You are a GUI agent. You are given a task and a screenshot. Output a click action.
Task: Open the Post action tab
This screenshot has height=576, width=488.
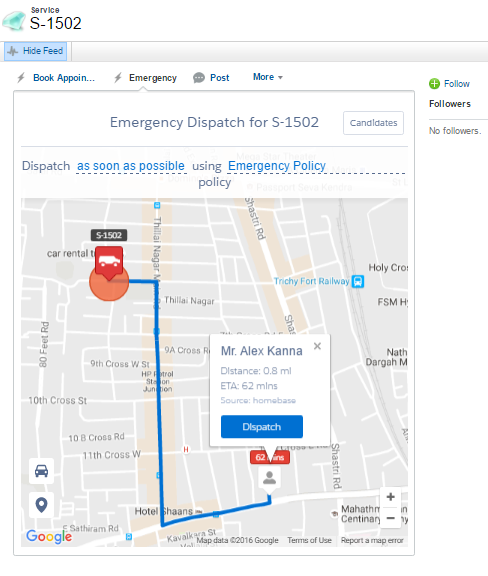click(x=219, y=78)
